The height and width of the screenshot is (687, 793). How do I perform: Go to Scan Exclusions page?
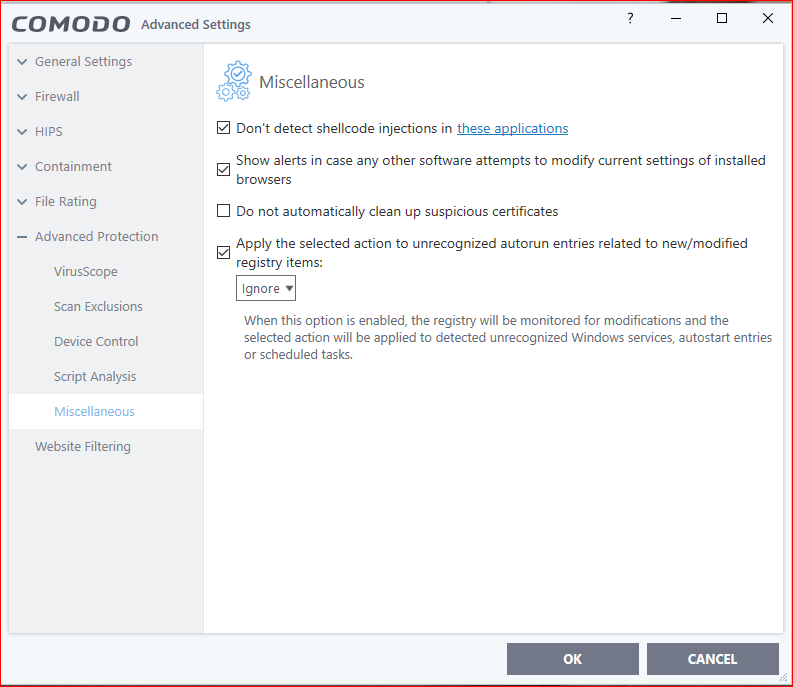point(98,307)
